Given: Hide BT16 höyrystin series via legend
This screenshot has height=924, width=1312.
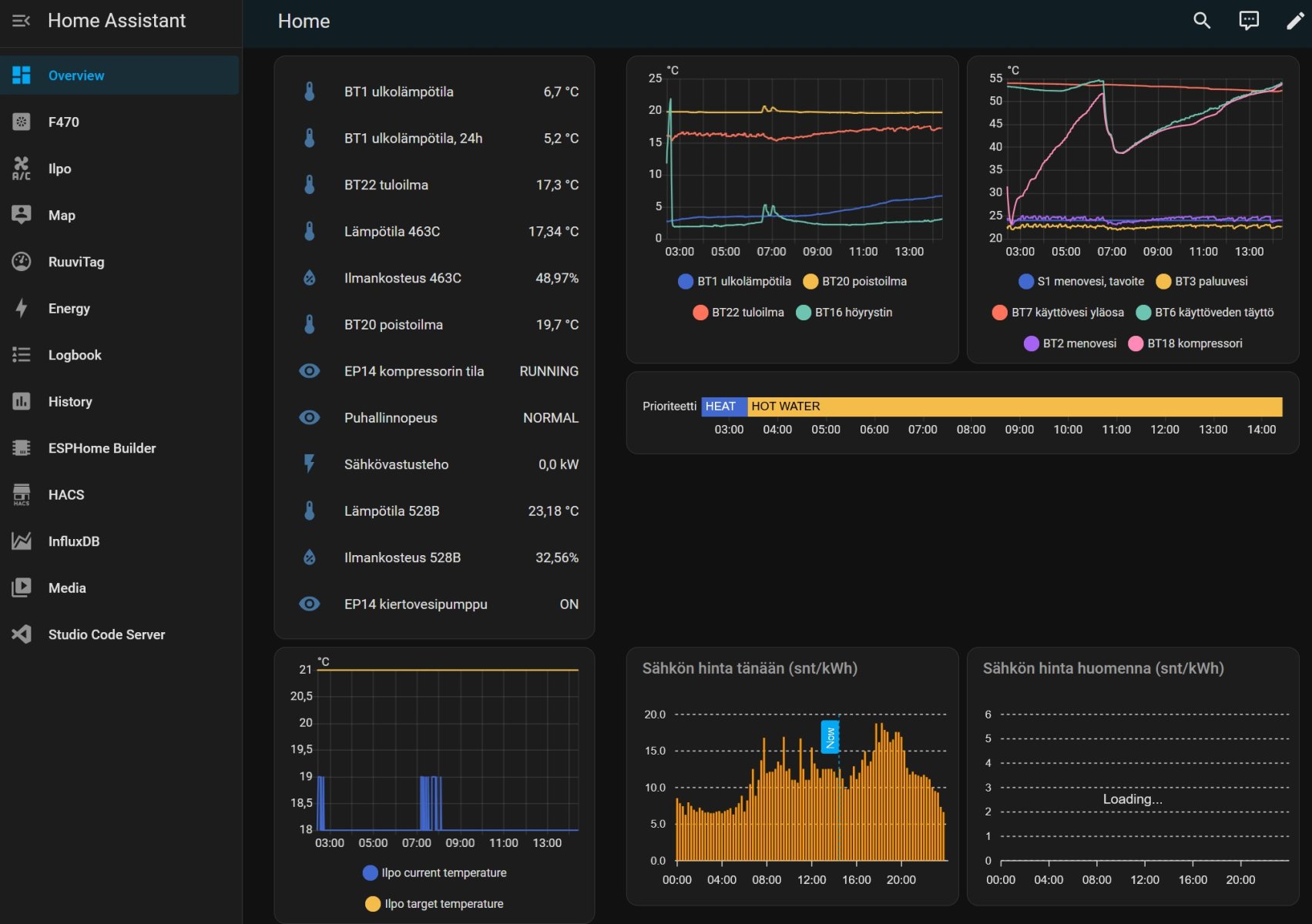Looking at the screenshot, I should click(x=844, y=313).
